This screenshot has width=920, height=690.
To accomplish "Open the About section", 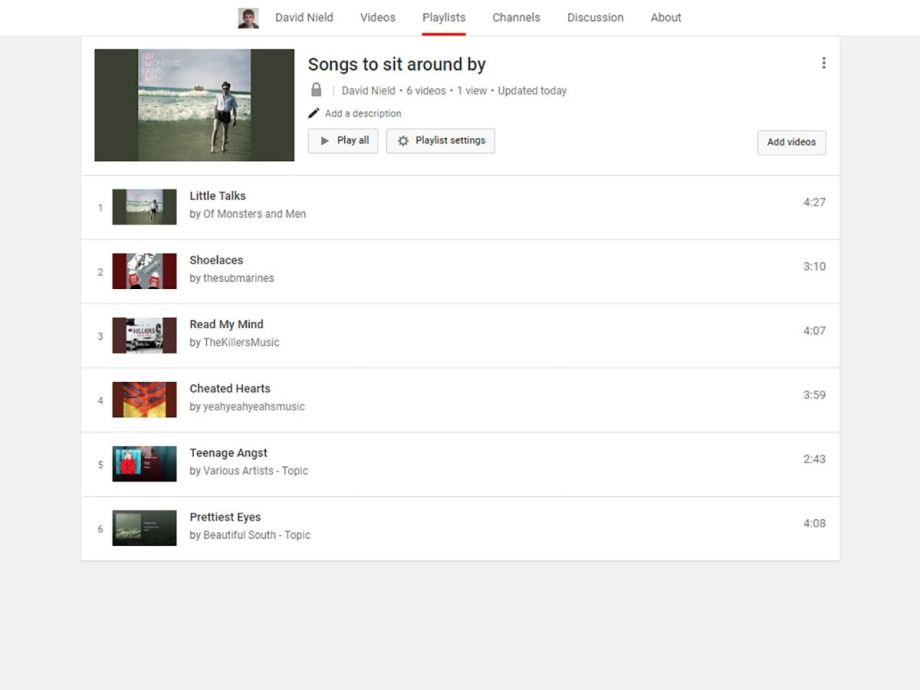I will pos(665,17).
